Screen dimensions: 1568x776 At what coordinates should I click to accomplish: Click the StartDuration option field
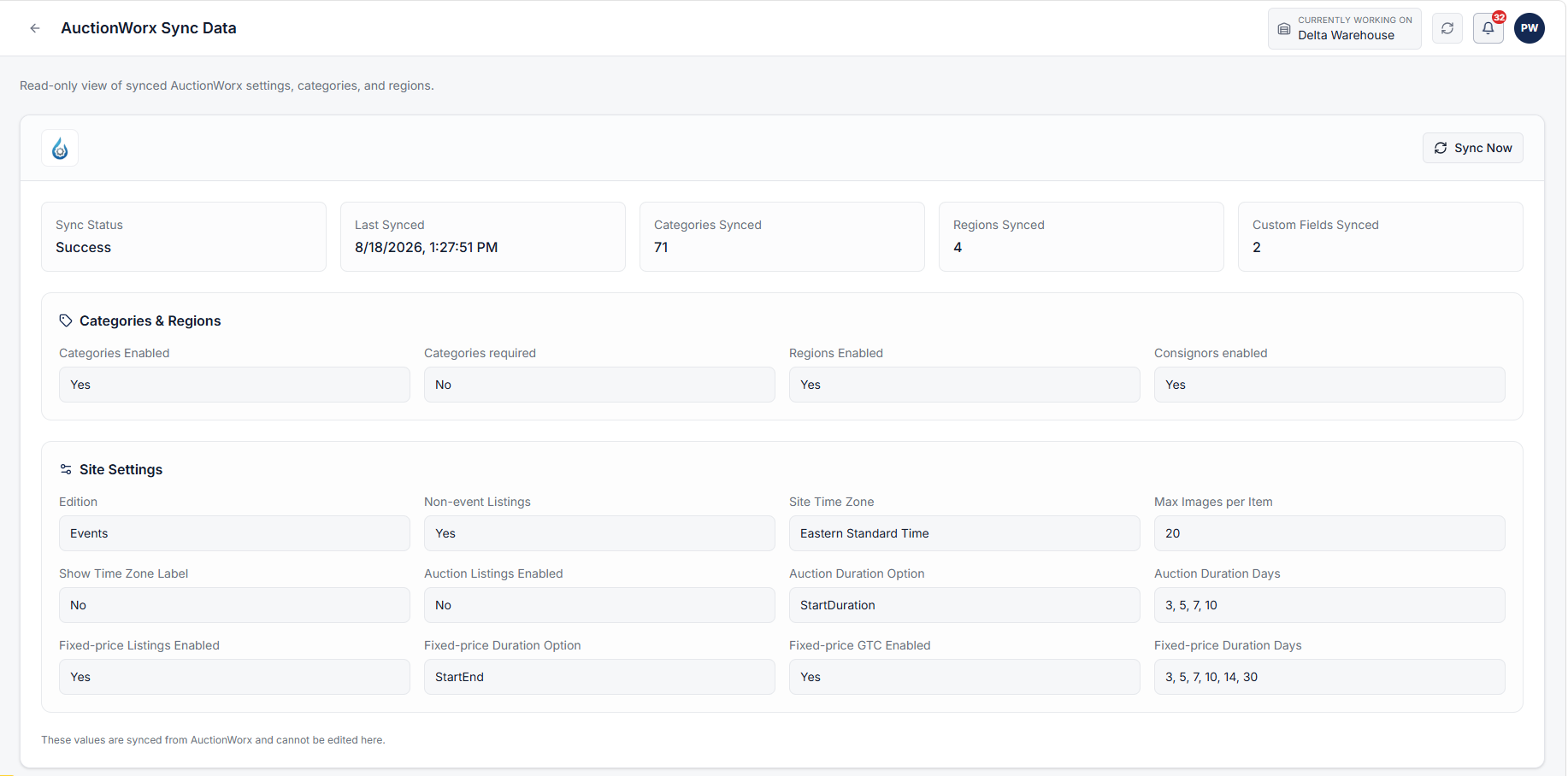964,605
